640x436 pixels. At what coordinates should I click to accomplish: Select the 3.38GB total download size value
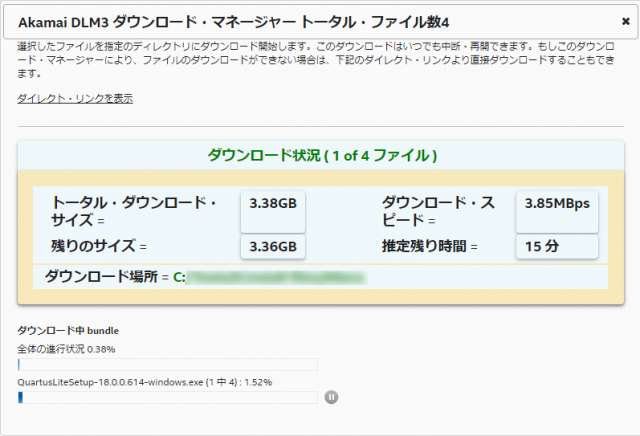pos(273,211)
